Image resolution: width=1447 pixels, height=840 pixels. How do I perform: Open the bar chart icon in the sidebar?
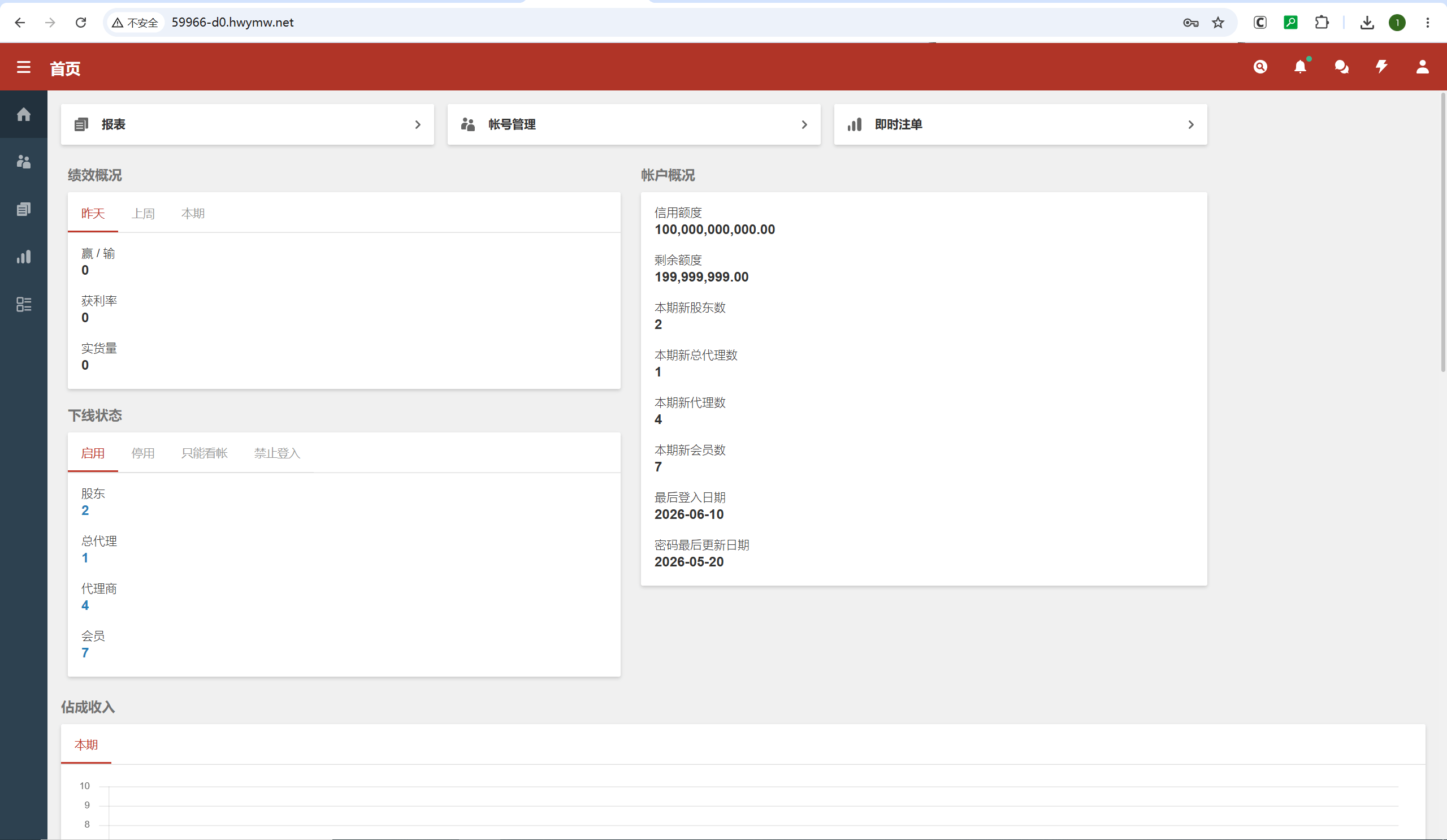click(x=24, y=257)
